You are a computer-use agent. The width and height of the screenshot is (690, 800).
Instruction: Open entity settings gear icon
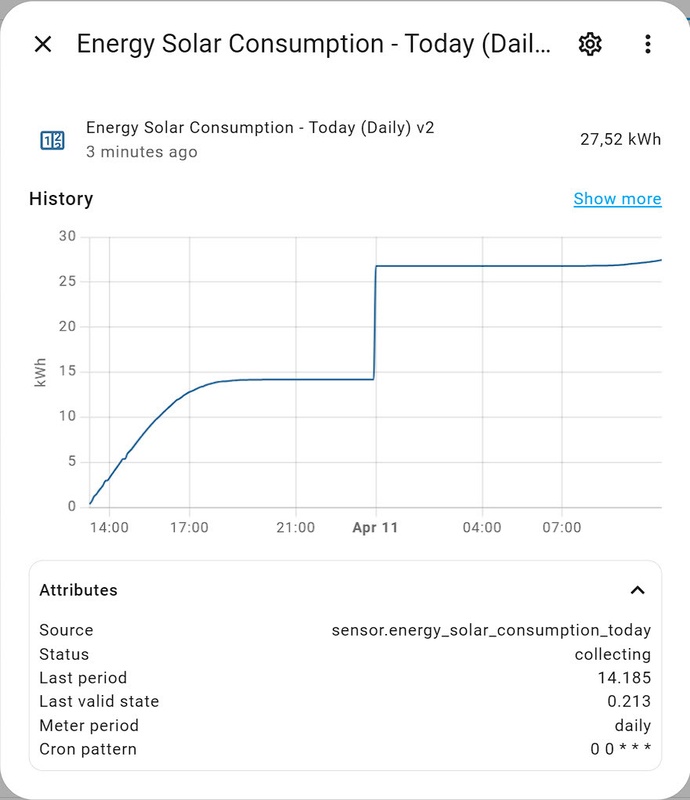[x=590, y=44]
